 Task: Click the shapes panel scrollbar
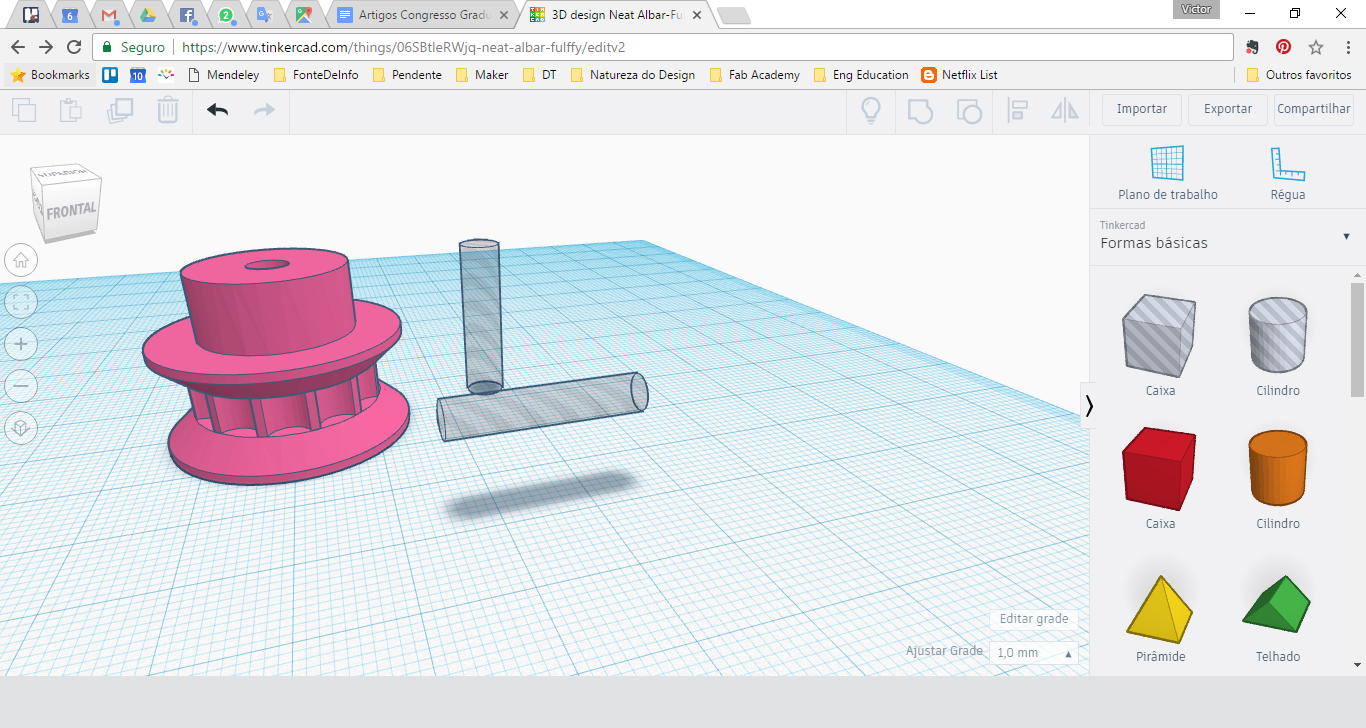tap(1357, 340)
